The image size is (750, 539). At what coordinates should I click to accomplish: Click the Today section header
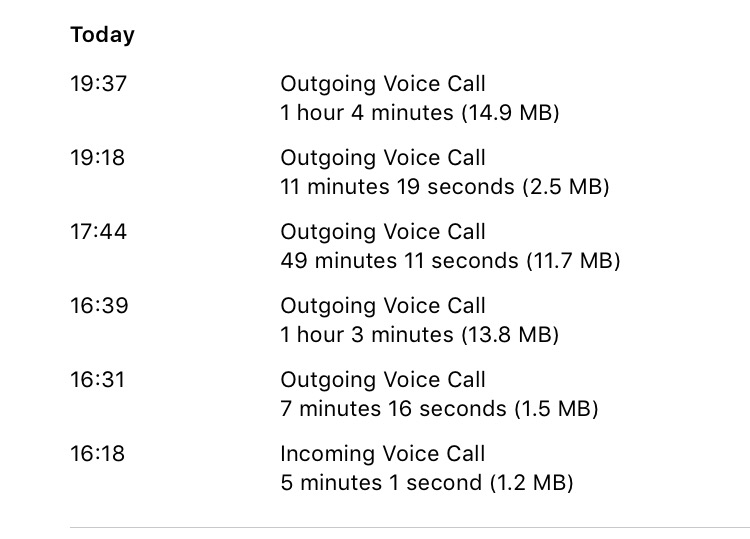[x=102, y=35]
